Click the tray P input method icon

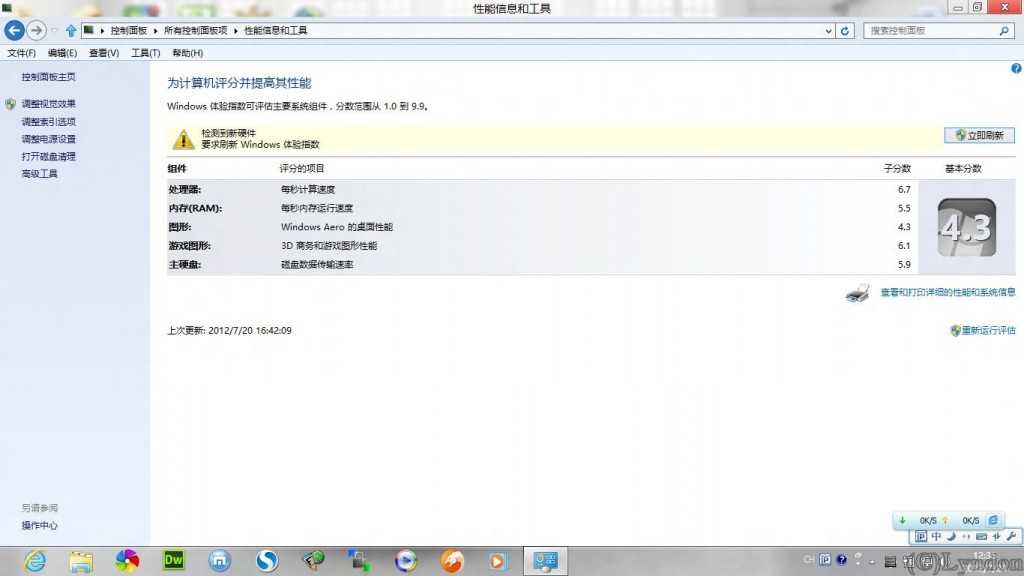[825, 560]
